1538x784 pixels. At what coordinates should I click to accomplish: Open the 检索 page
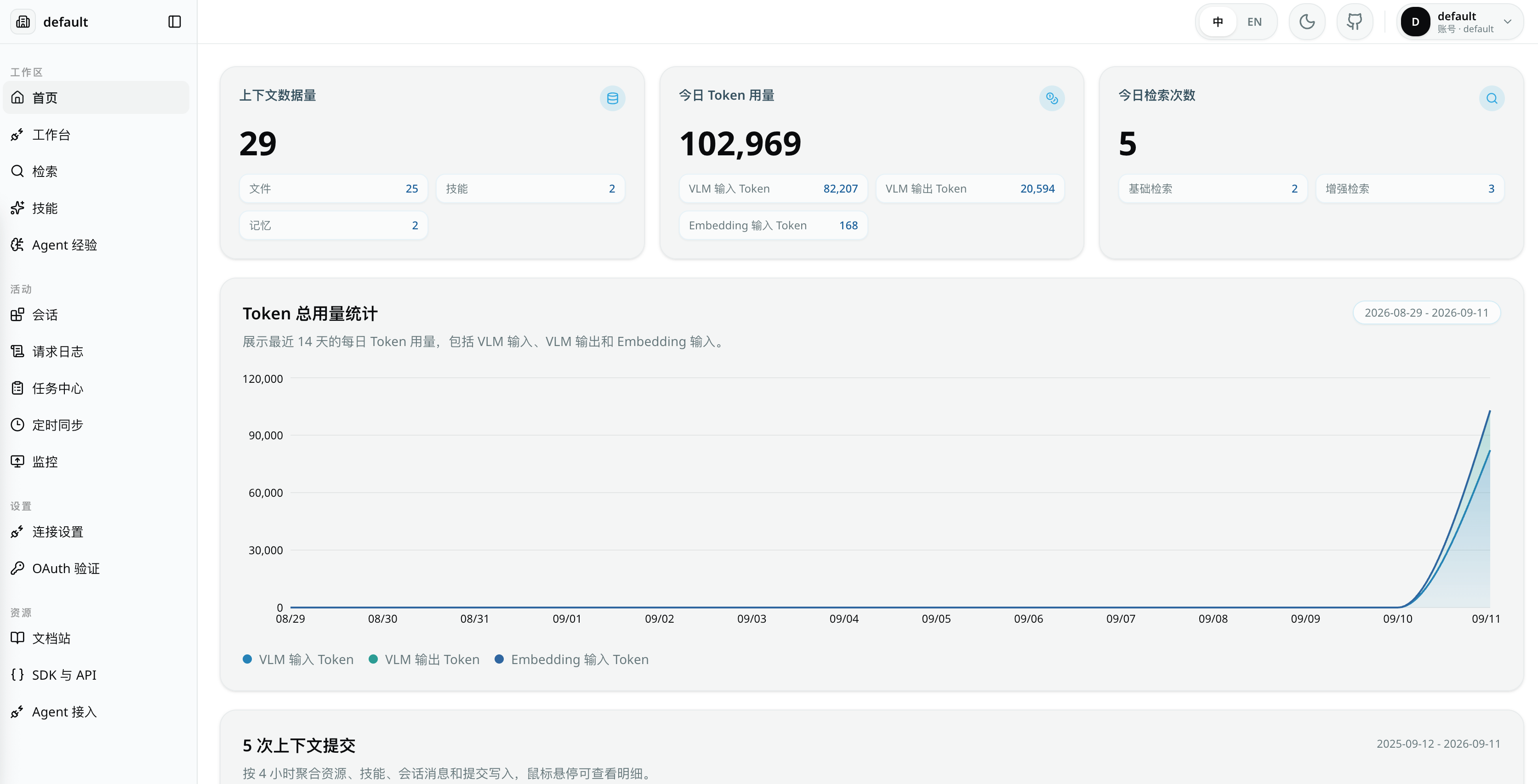click(x=96, y=171)
